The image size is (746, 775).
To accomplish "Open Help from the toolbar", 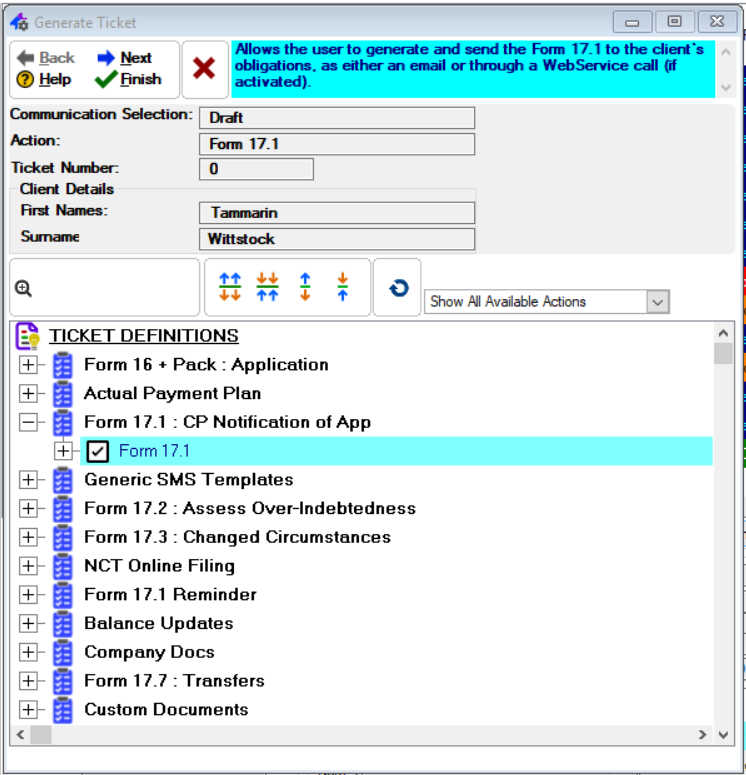I will [x=45, y=79].
